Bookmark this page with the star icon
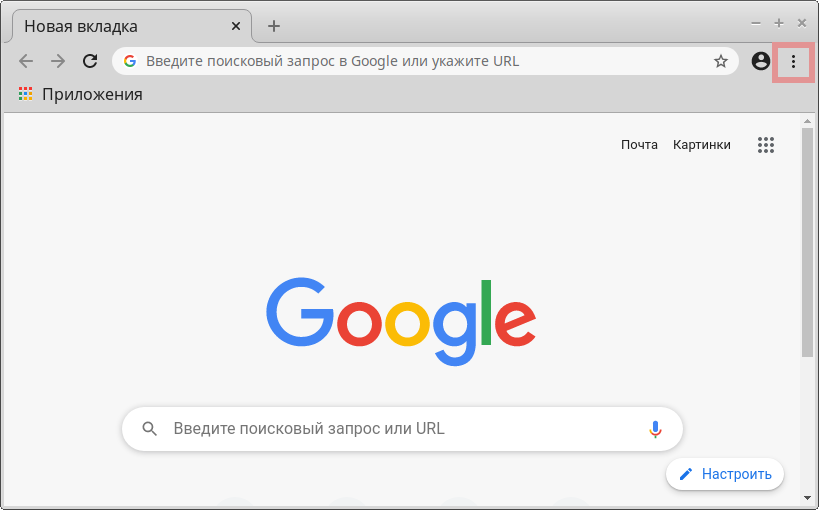 click(721, 62)
